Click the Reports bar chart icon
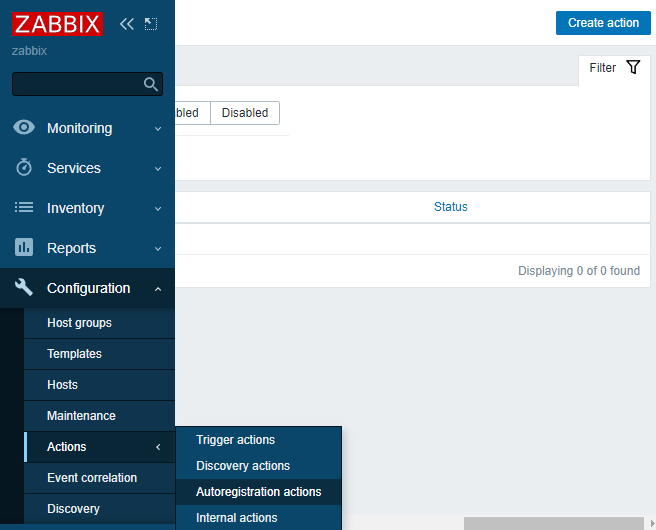 pos(25,248)
